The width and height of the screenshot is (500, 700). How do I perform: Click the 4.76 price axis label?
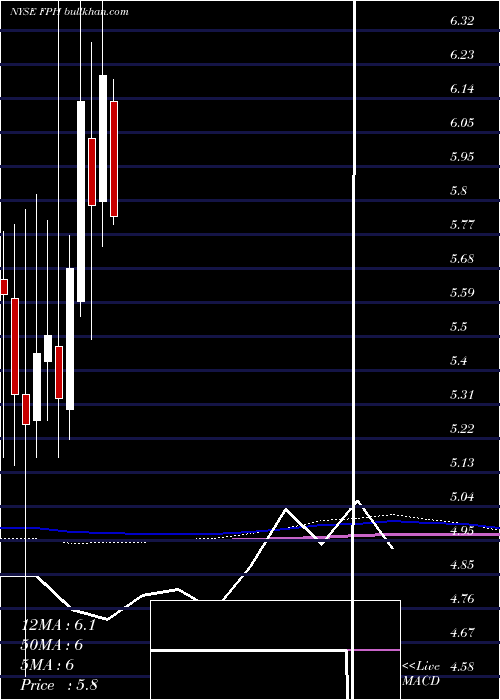(462, 598)
